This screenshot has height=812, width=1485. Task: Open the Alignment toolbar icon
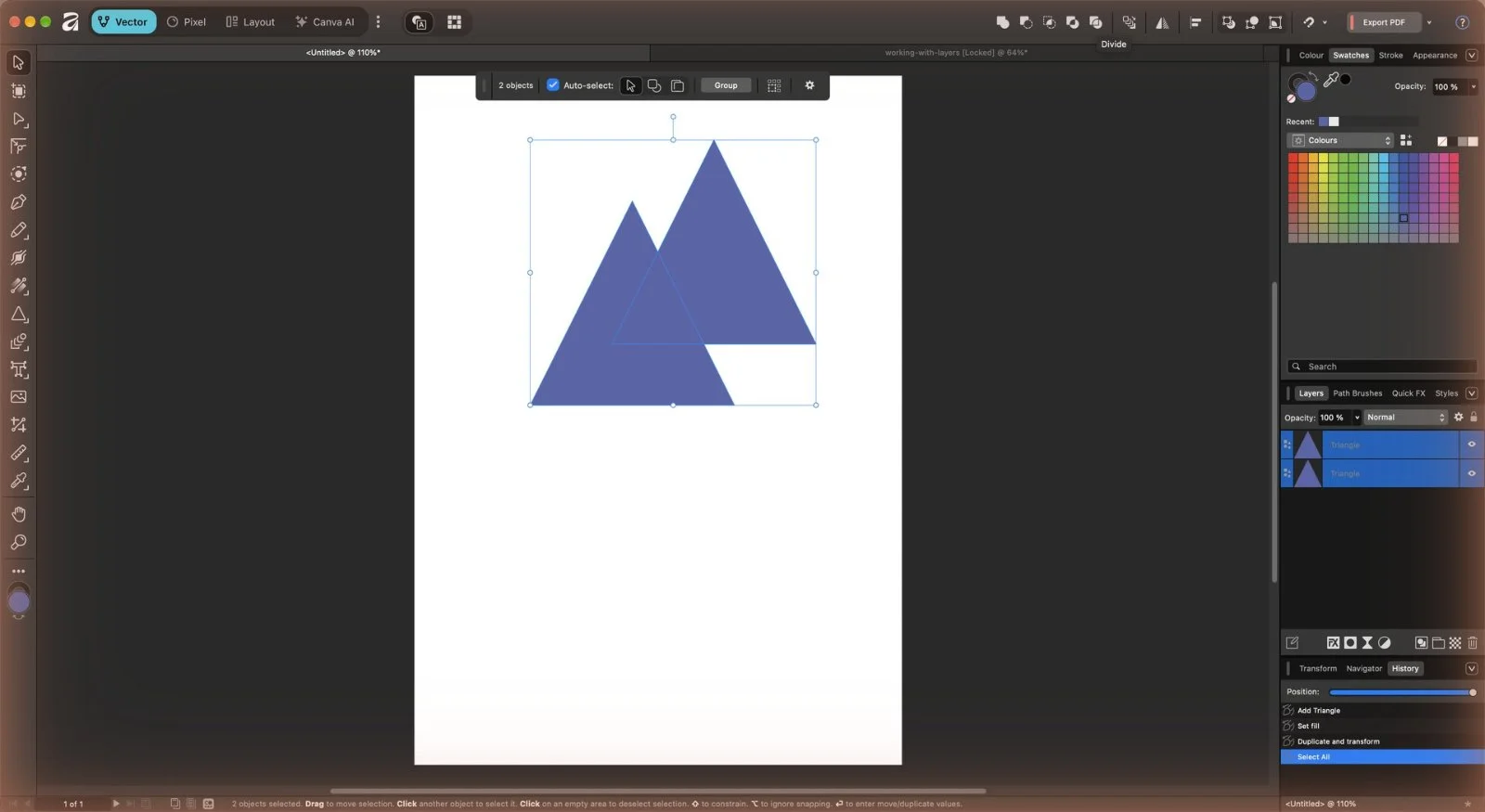point(1195,22)
